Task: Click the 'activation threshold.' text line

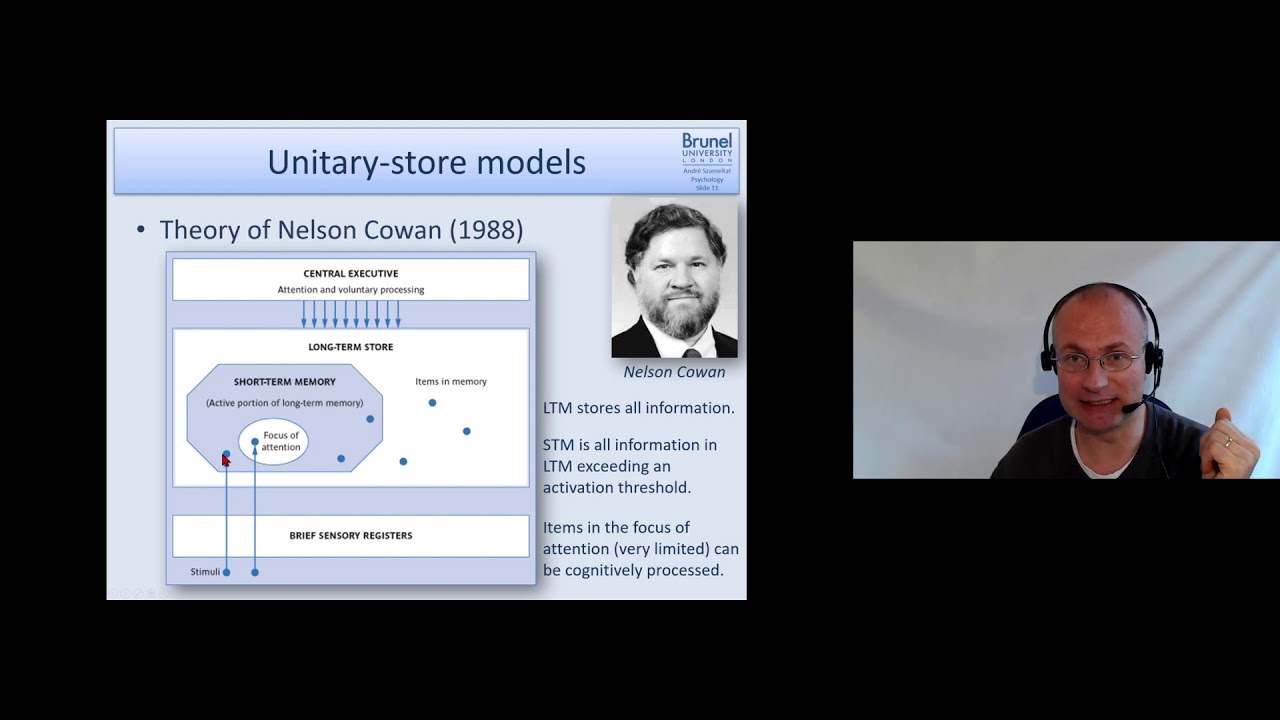Action: (617, 488)
